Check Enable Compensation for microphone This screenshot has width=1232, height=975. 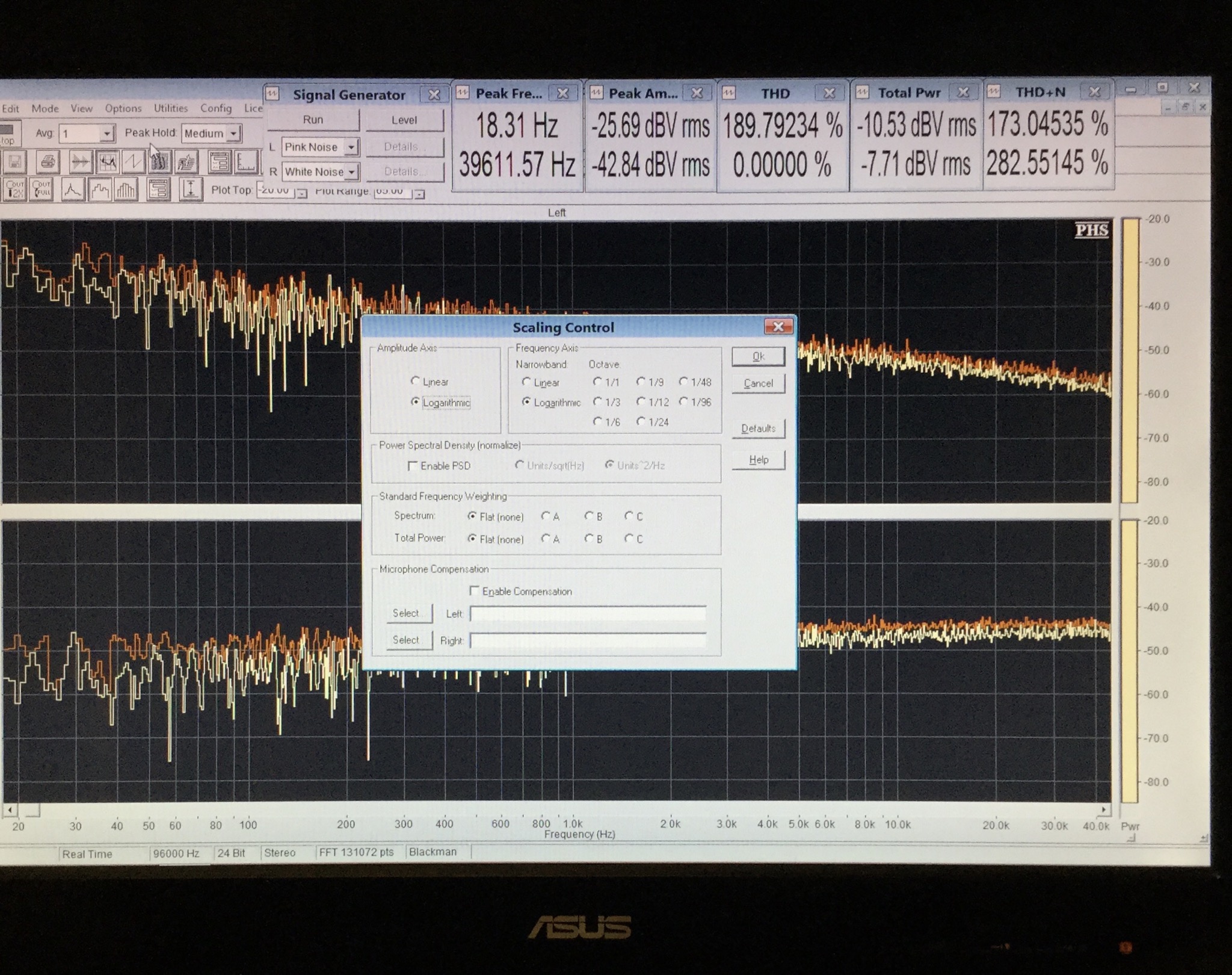click(x=475, y=591)
